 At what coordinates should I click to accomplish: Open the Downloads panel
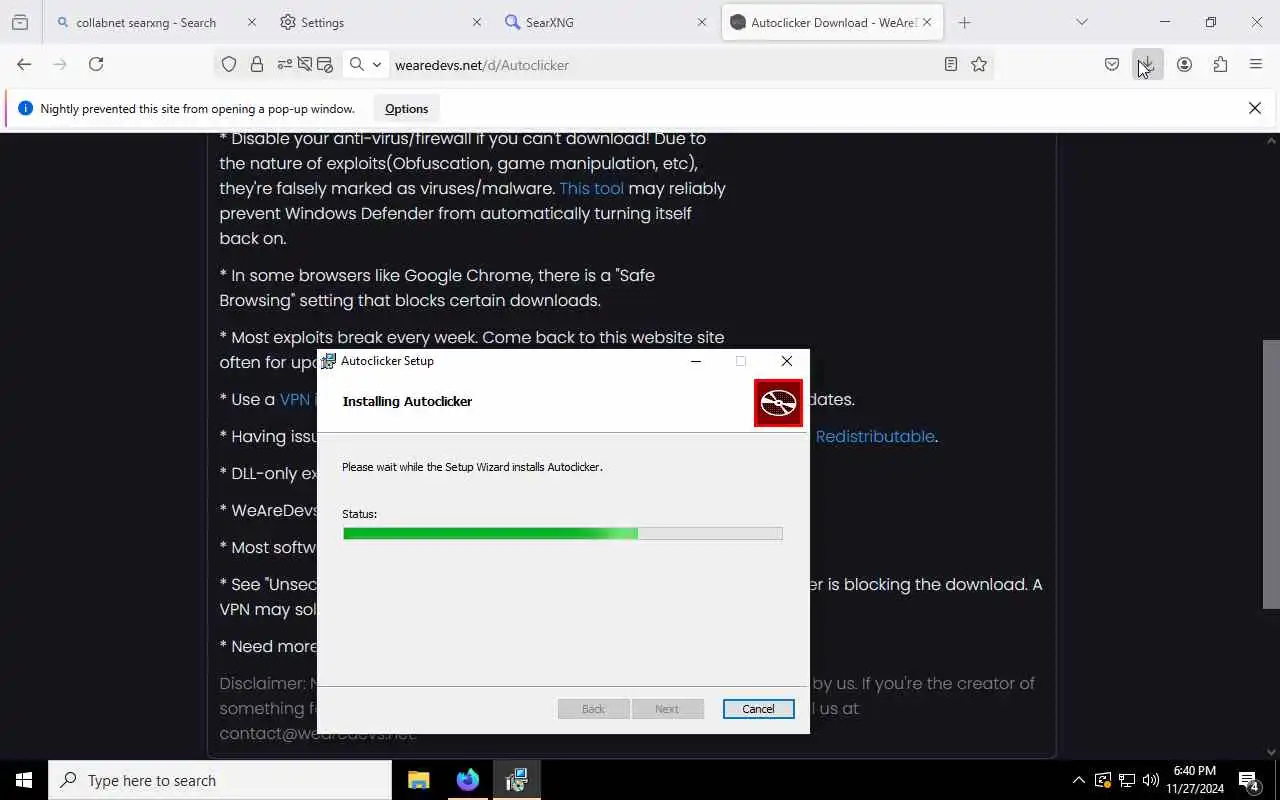(x=1147, y=64)
